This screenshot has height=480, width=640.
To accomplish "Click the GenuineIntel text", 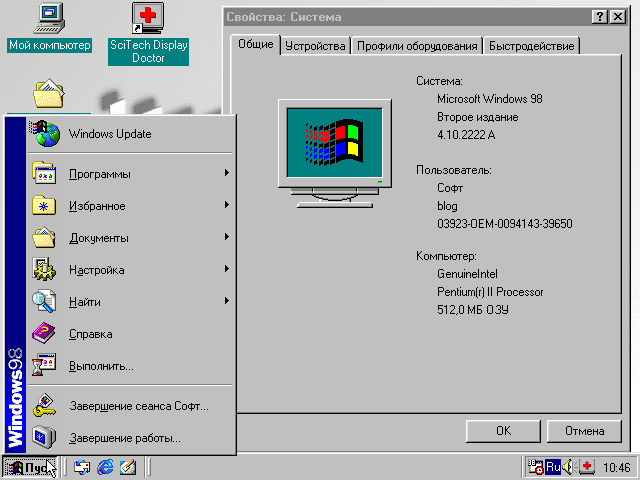I will [467, 274].
